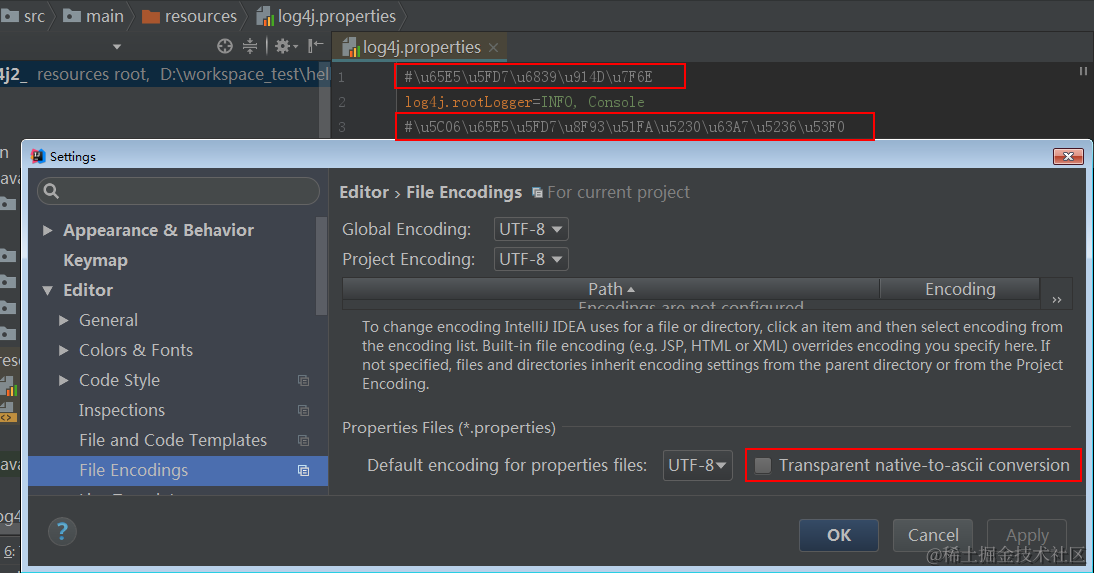Click the editor pause inspection icon
Viewport: 1094px width, 573px height.
pyautogui.click(x=1083, y=71)
